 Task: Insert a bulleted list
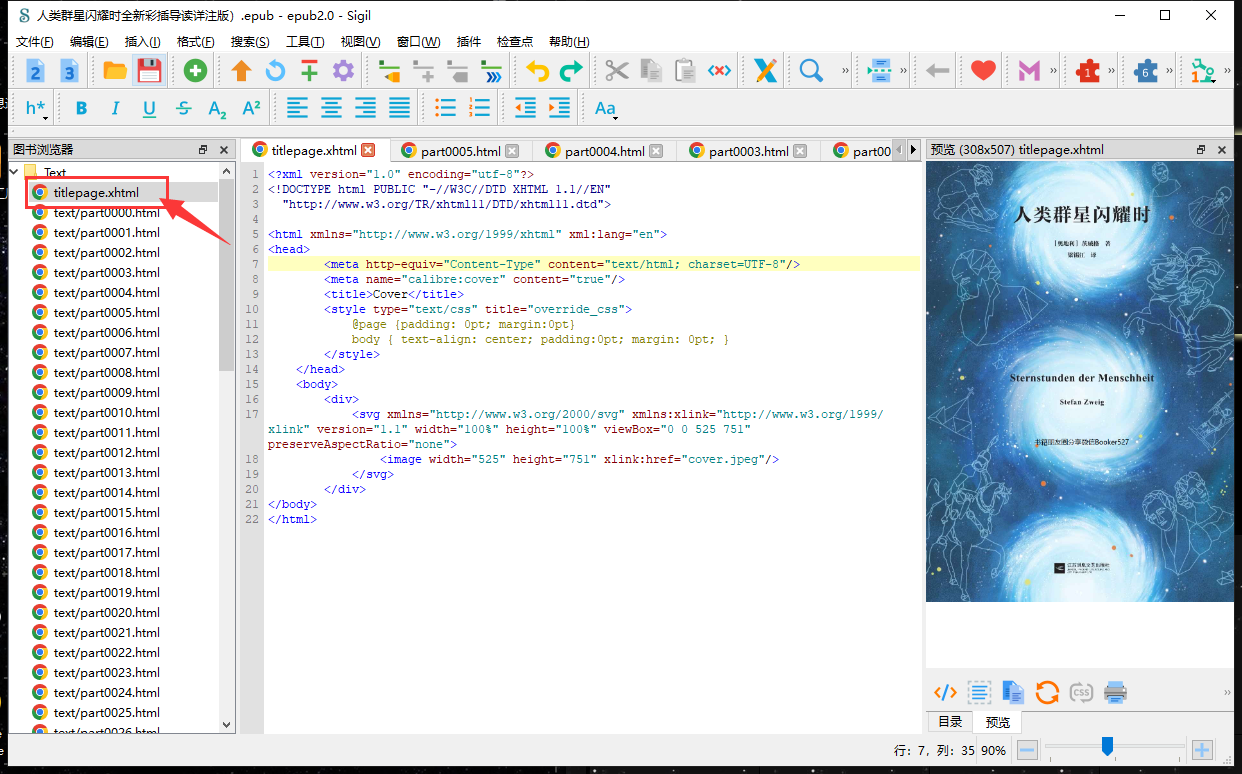[x=445, y=108]
